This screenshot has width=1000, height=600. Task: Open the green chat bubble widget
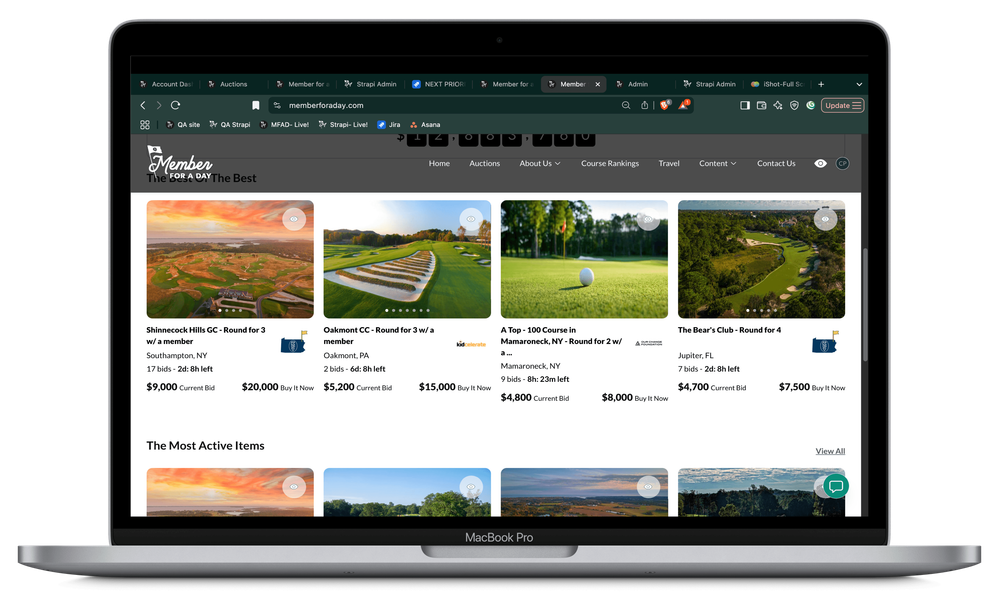coord(835,487)
